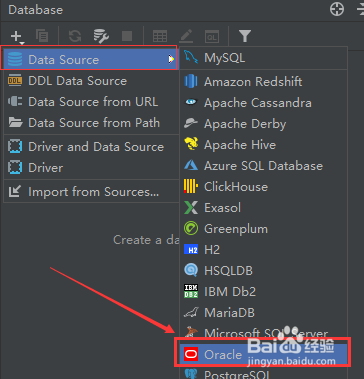Select Oracle data source
Image resolution: width=364 pixels, height=379 pixels.
(x=264, y=354)
